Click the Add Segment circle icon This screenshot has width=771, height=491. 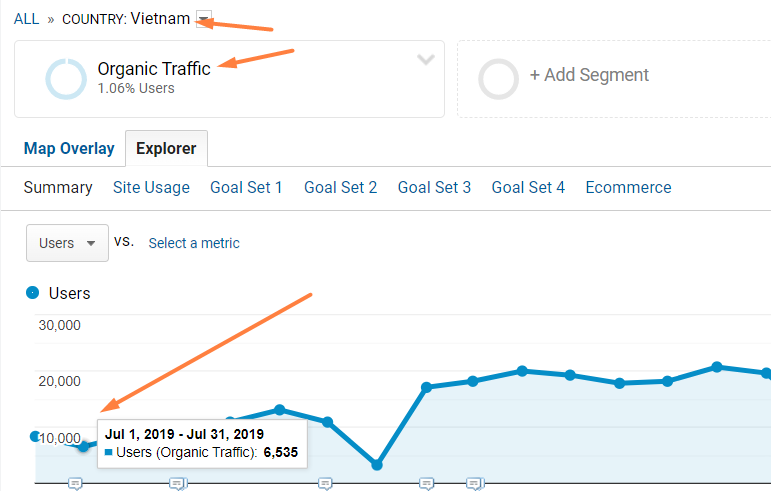point(498,79)
